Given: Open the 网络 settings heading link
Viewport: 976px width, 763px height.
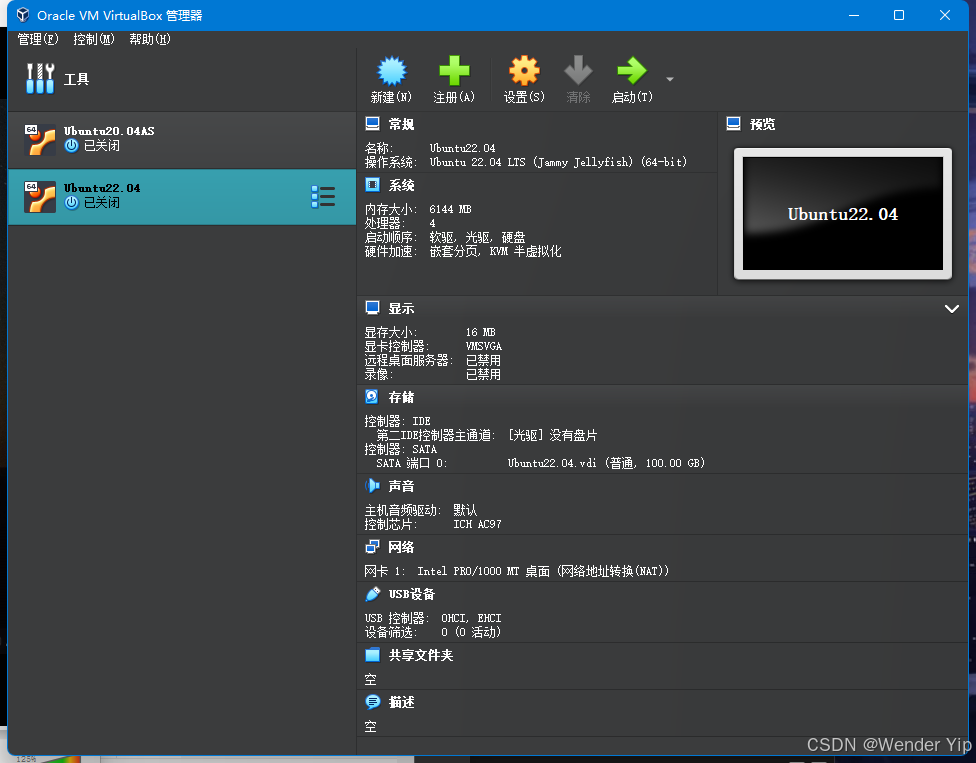Looking at the screenshot, I should click(401, 547).
